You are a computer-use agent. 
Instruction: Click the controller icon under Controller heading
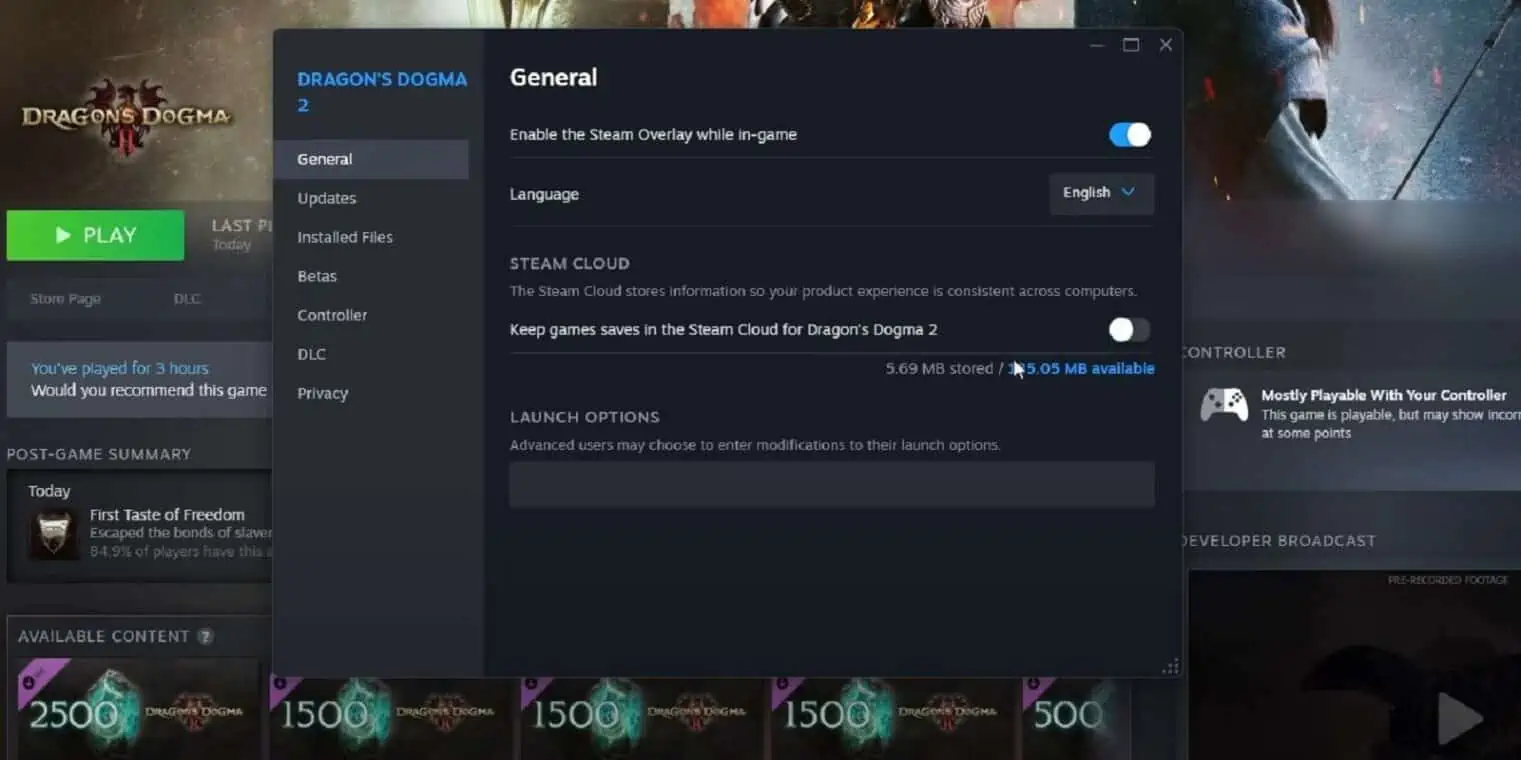point(1224,405)
